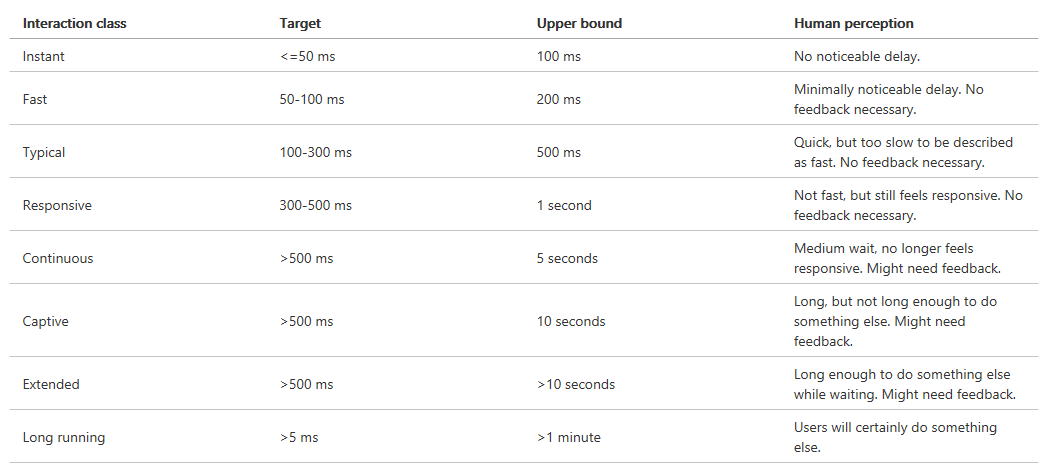Select the Fast interaction class cell
The image size is (1059, 474).
35,99
